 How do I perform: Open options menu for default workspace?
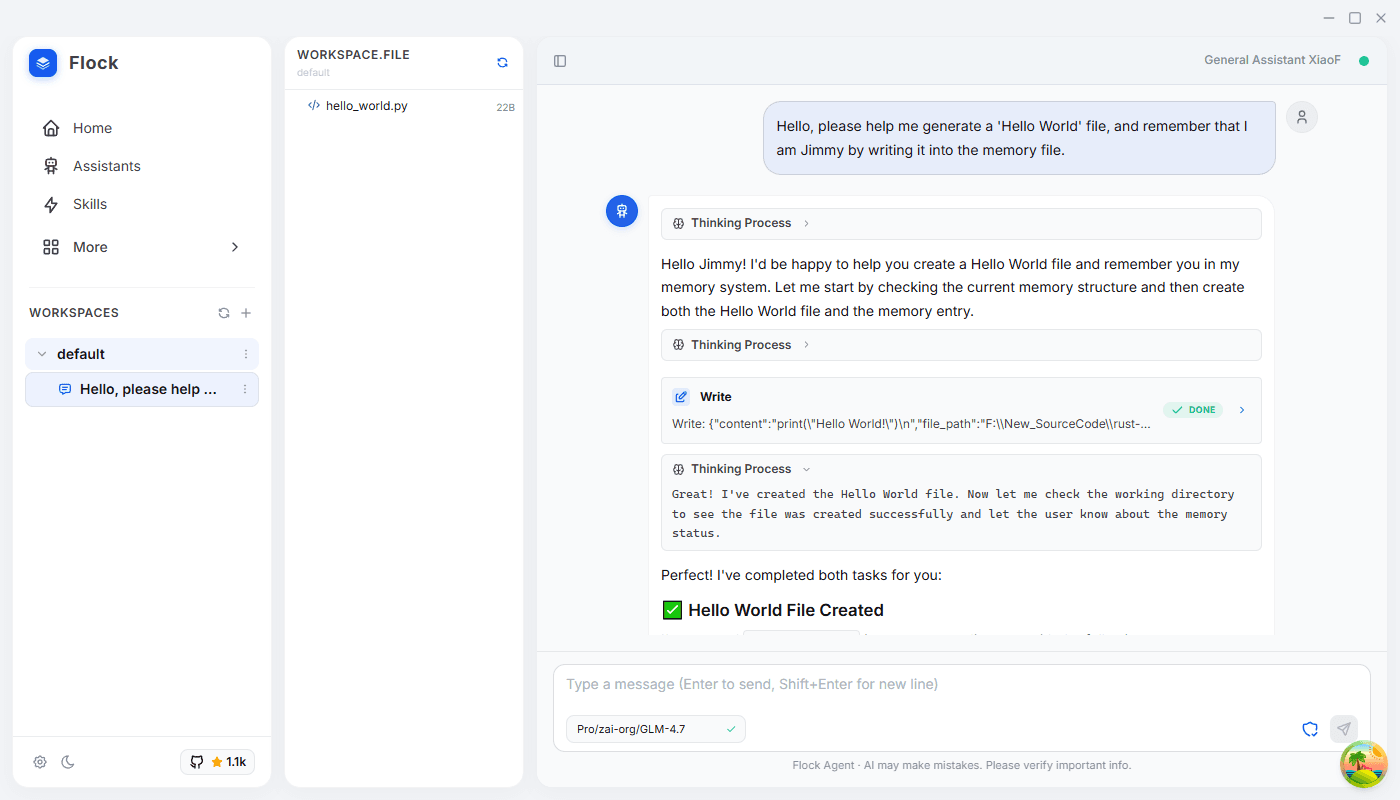click(246, 354)
